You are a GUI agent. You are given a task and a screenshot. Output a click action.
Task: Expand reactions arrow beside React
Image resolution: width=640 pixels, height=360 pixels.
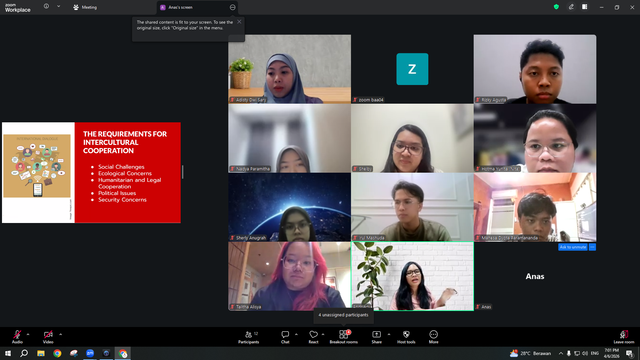coord(323,334)
